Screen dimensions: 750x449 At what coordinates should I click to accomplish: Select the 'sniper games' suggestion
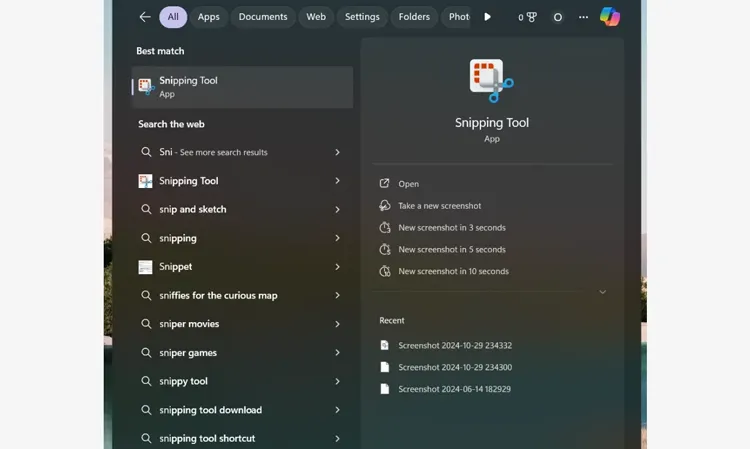point(243,353)
